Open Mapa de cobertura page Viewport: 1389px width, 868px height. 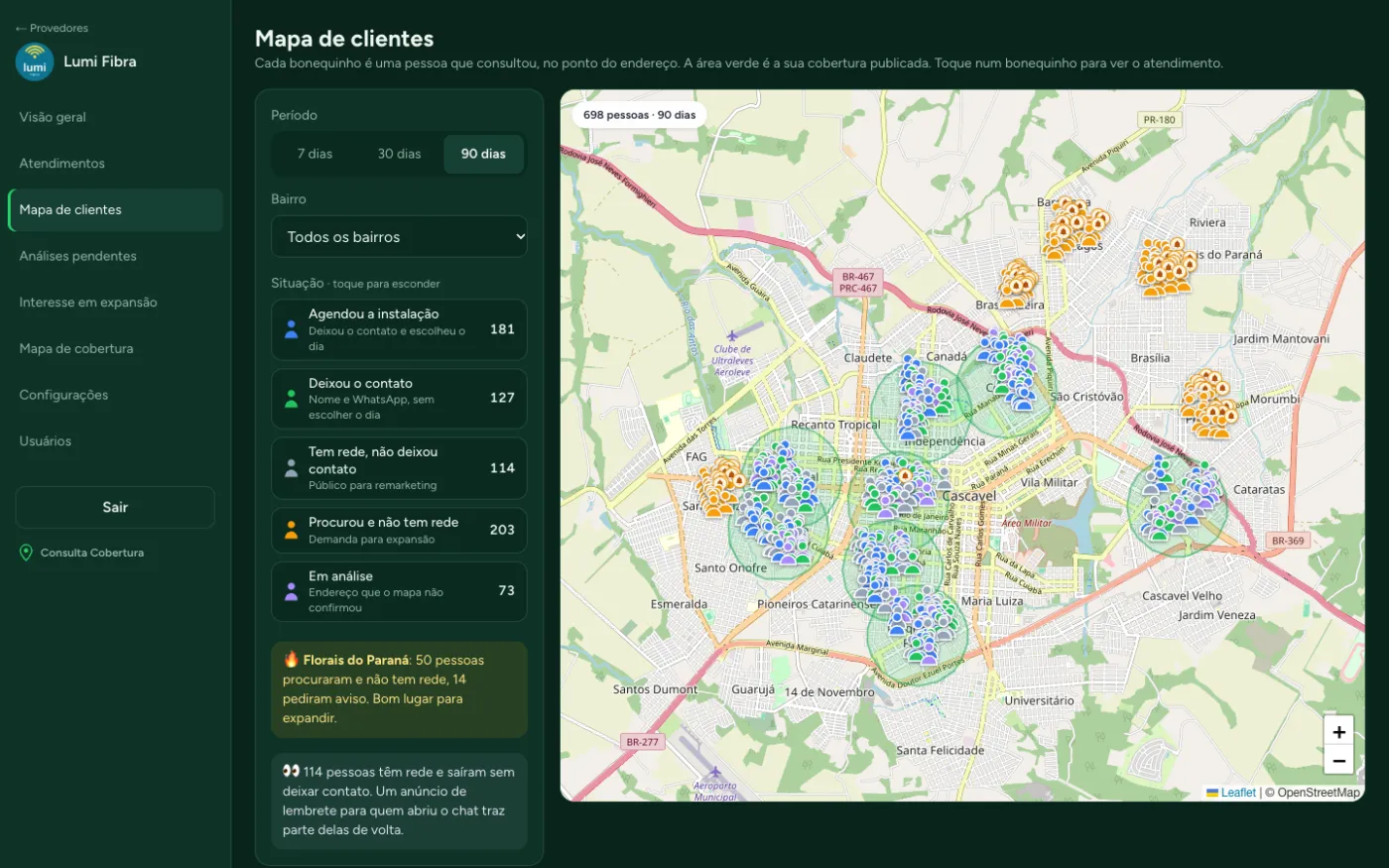(115, 349)
